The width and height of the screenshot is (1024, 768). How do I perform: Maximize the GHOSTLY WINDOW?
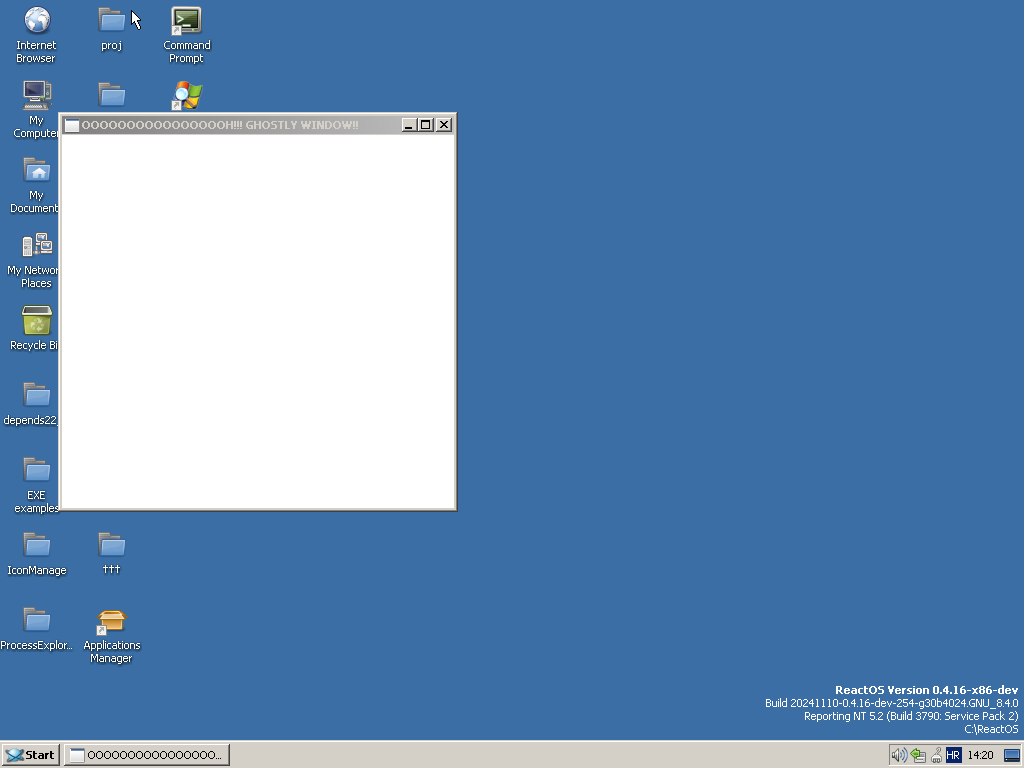426,125
